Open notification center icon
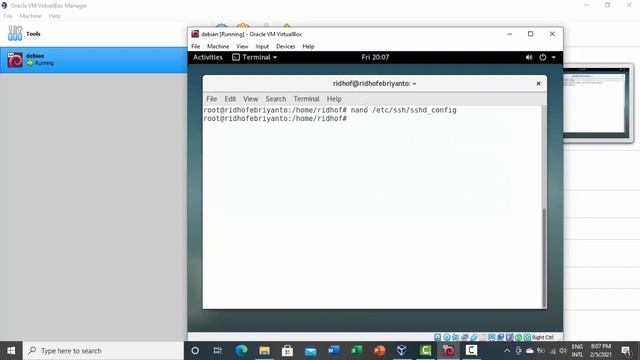The width and height of the screenshot is (640, 360). [x=626, y=350]
